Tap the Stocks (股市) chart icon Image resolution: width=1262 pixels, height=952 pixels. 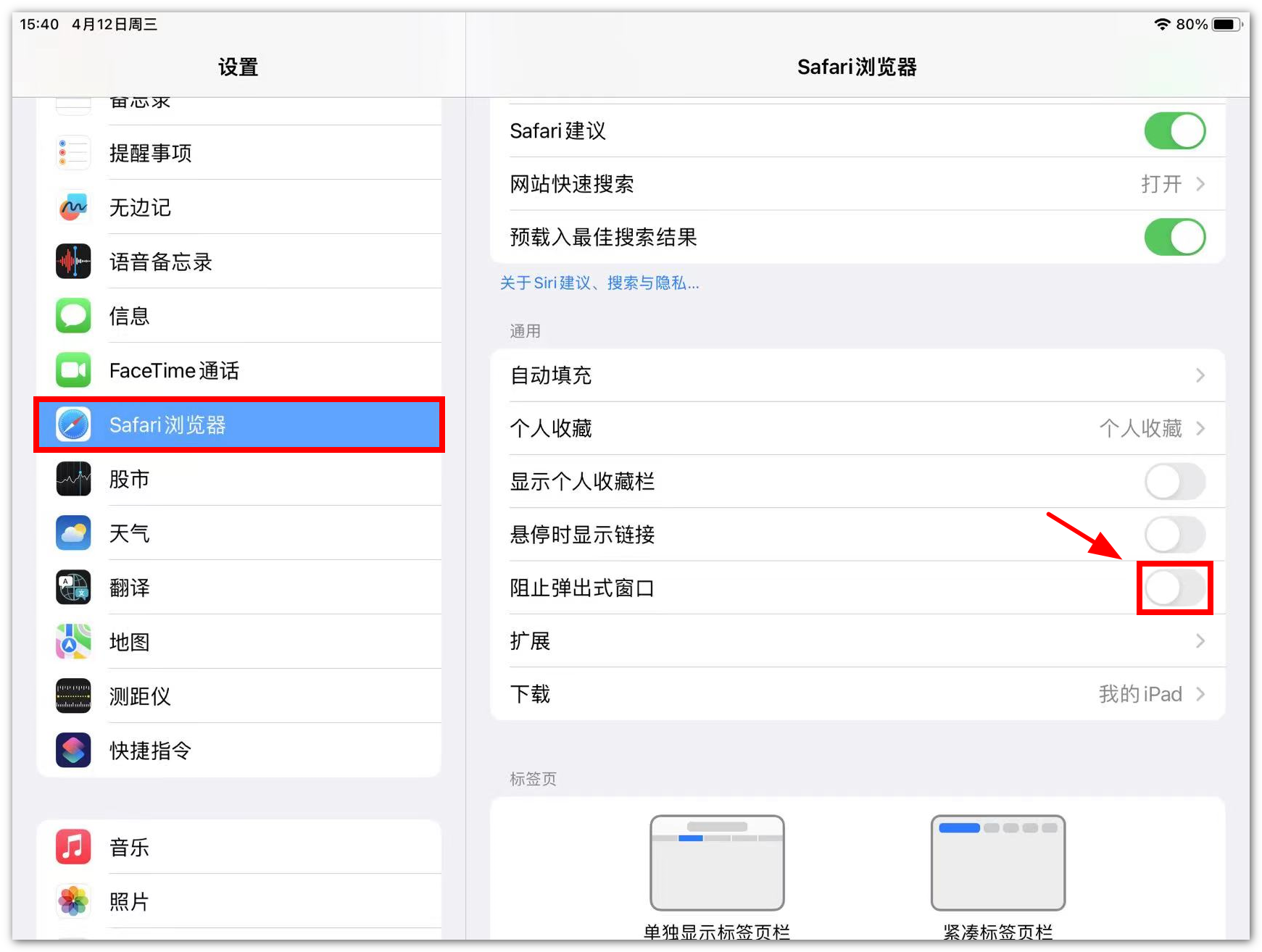[x=73, y=479]
